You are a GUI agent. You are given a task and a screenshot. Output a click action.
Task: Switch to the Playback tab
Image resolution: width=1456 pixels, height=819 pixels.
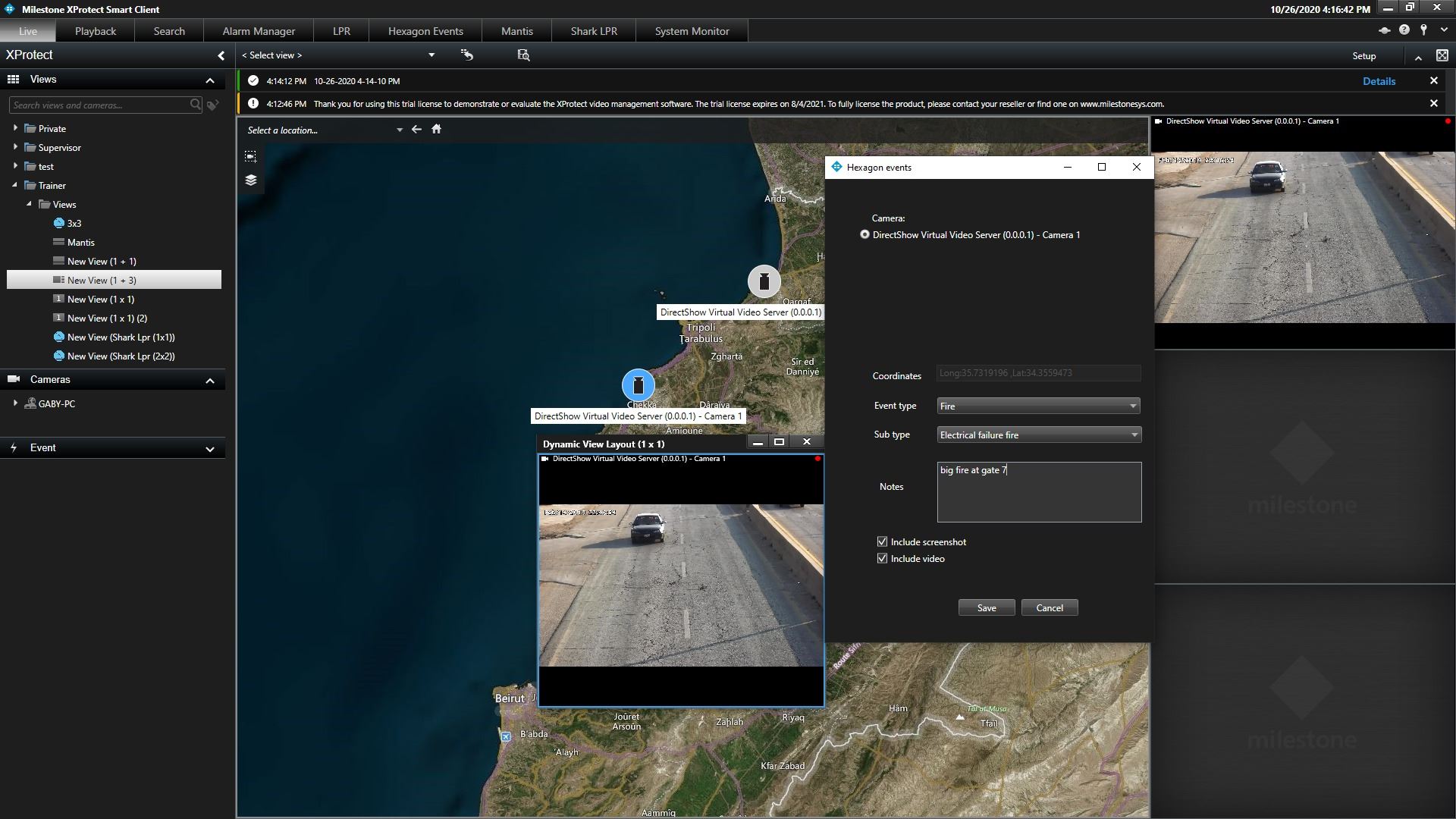coord(96,31)
